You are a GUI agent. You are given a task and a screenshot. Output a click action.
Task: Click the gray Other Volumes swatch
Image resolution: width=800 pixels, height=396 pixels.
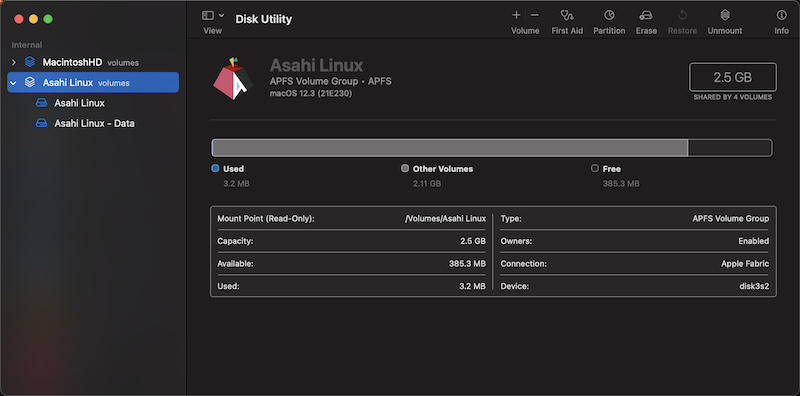[x=405, y=168]
